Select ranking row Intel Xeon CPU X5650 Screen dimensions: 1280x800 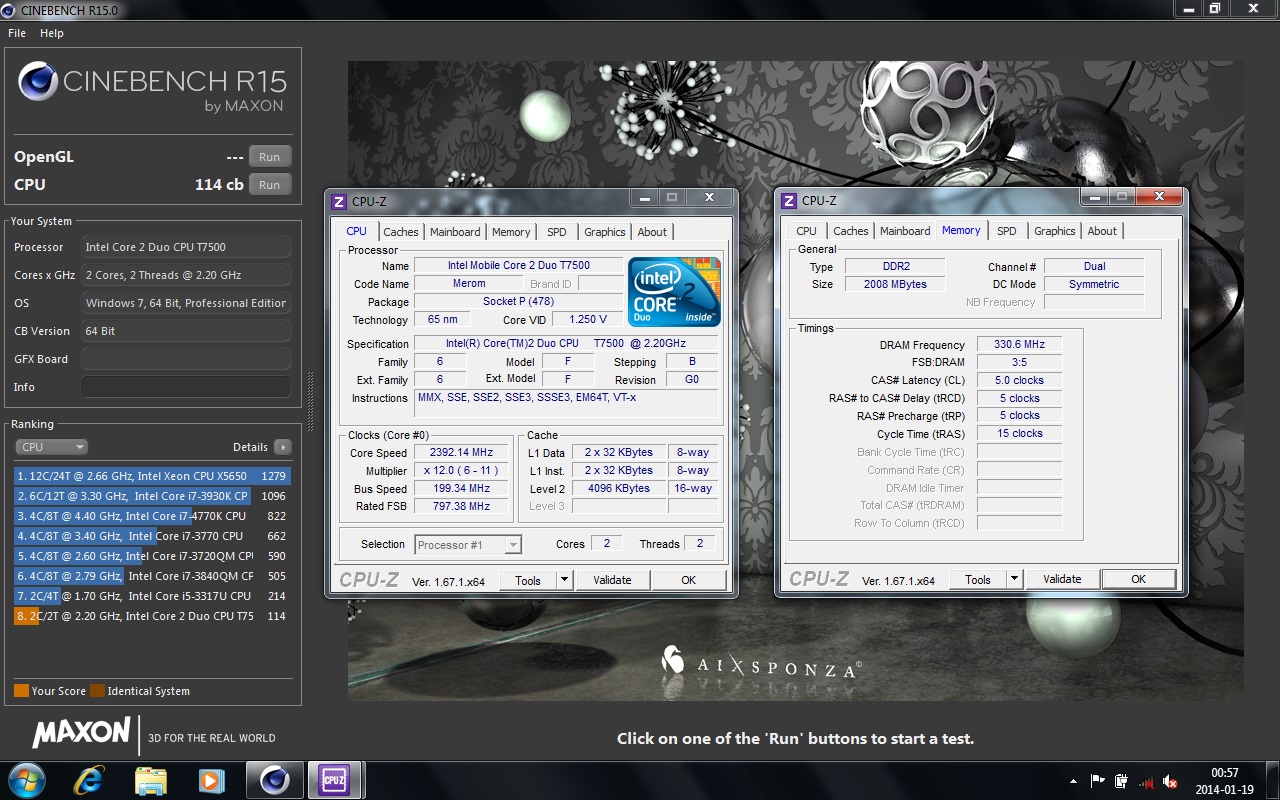[x=152, y=476]
